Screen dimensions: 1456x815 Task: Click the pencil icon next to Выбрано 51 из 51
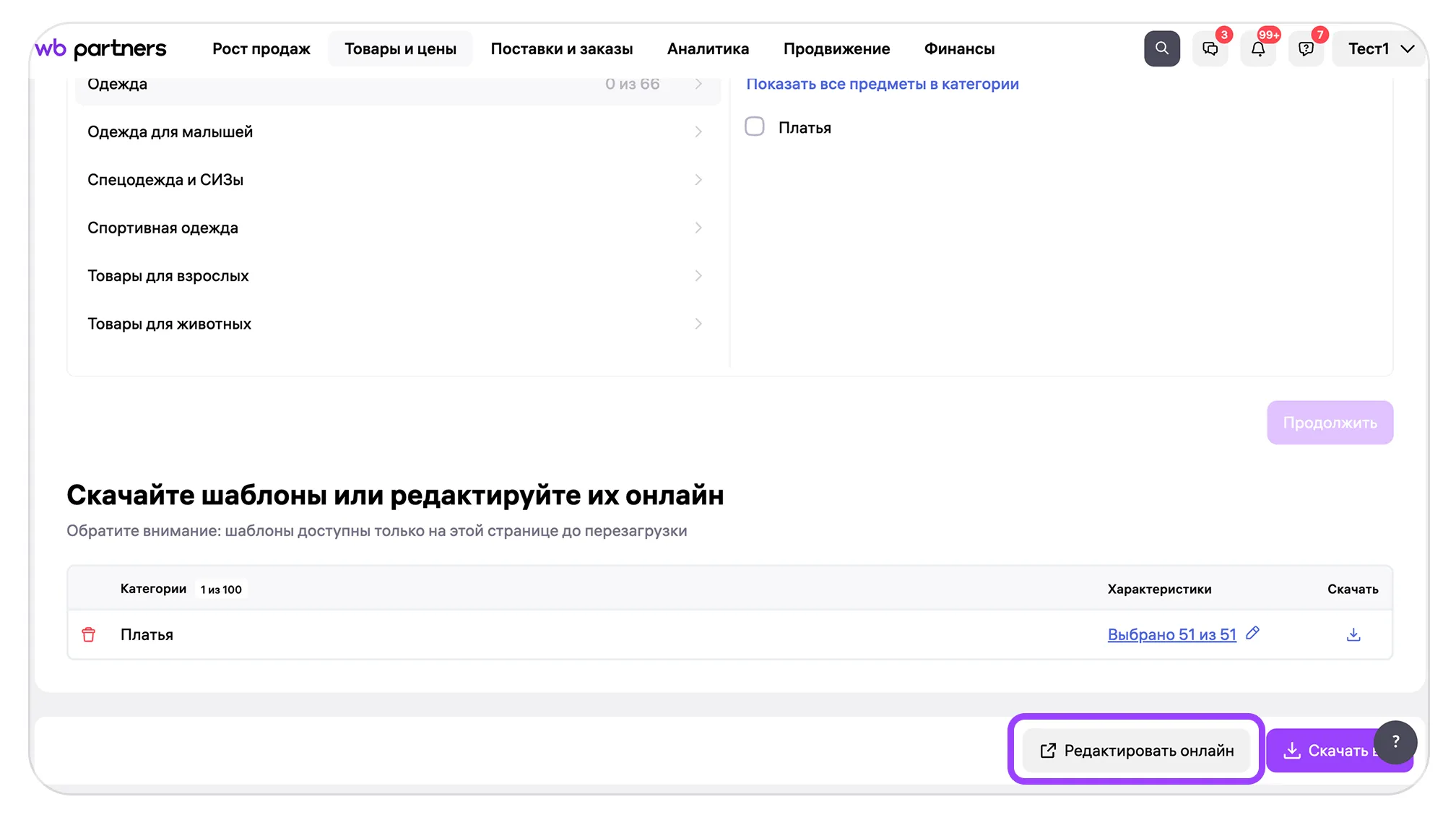pyautogui.click(x=1253, y=633)
